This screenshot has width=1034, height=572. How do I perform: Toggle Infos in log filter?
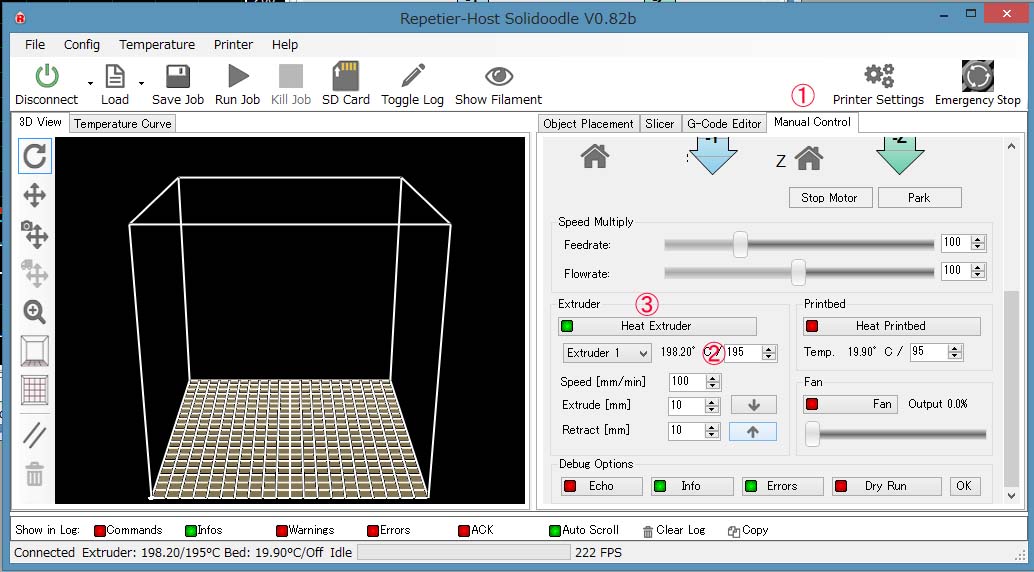204,530
